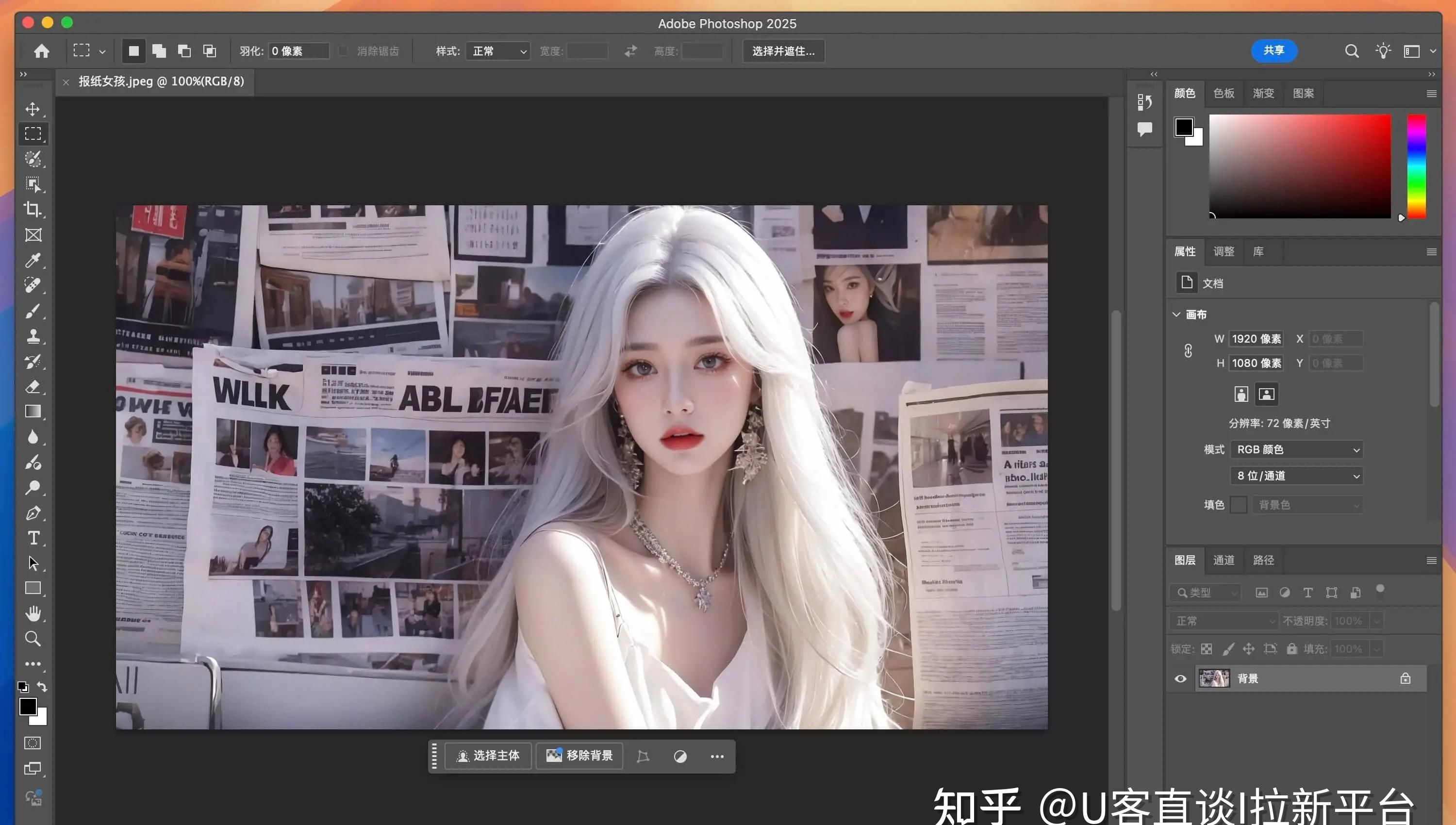This screenshot has width=1456, height=825.
Task: Open the 样式 style dropdown
Action: coord(498,51)
